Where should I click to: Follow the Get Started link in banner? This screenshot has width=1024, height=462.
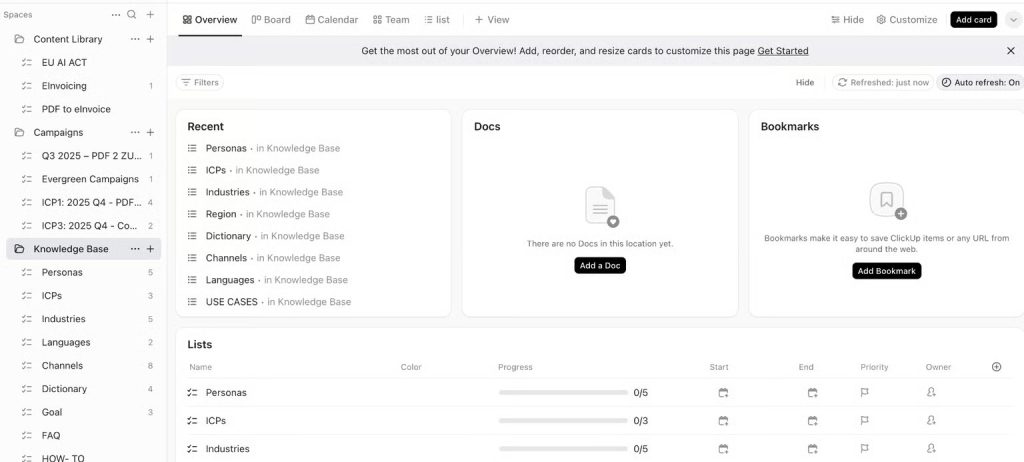(782, 51)
